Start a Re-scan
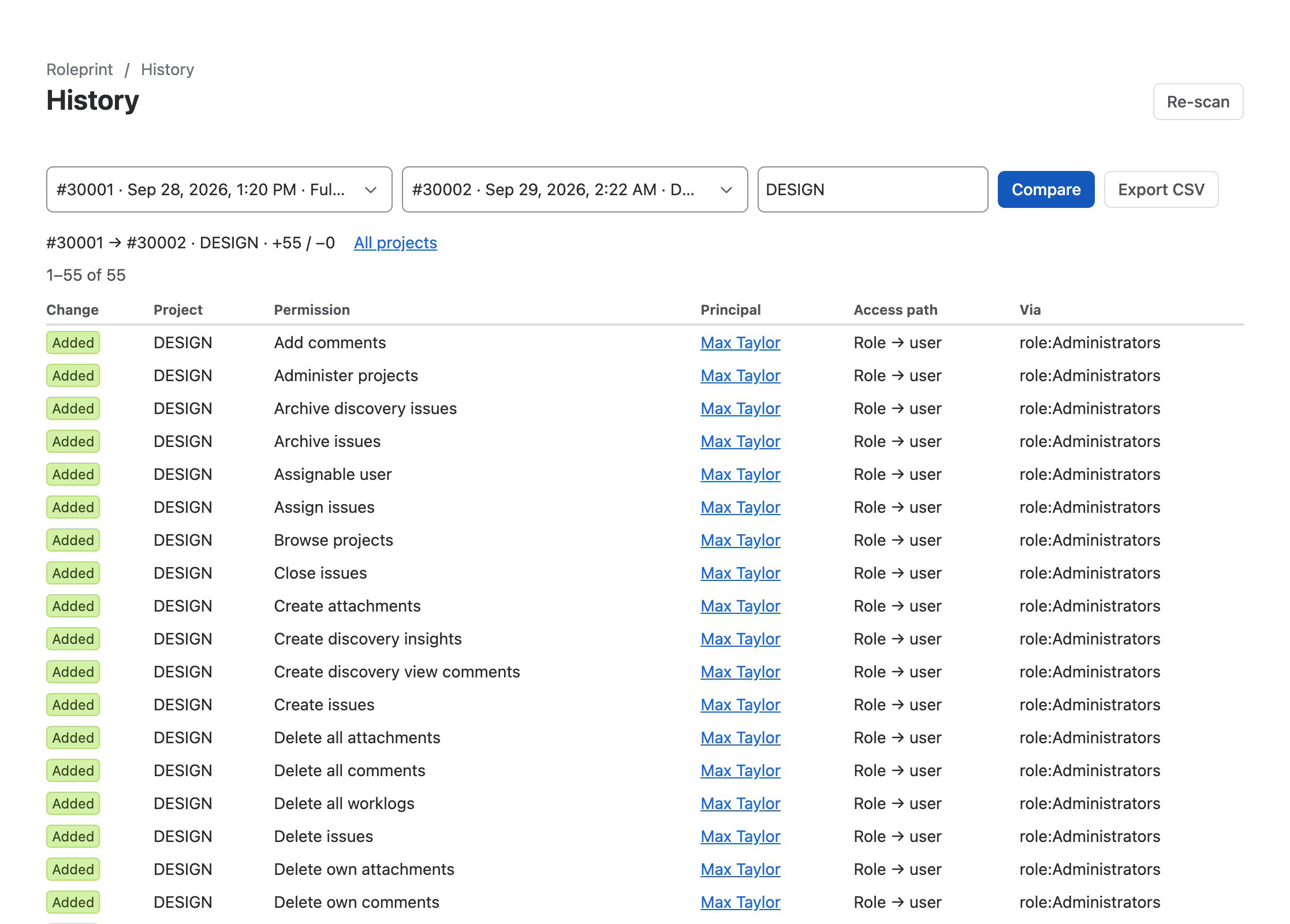 [x=1198, y=102]
